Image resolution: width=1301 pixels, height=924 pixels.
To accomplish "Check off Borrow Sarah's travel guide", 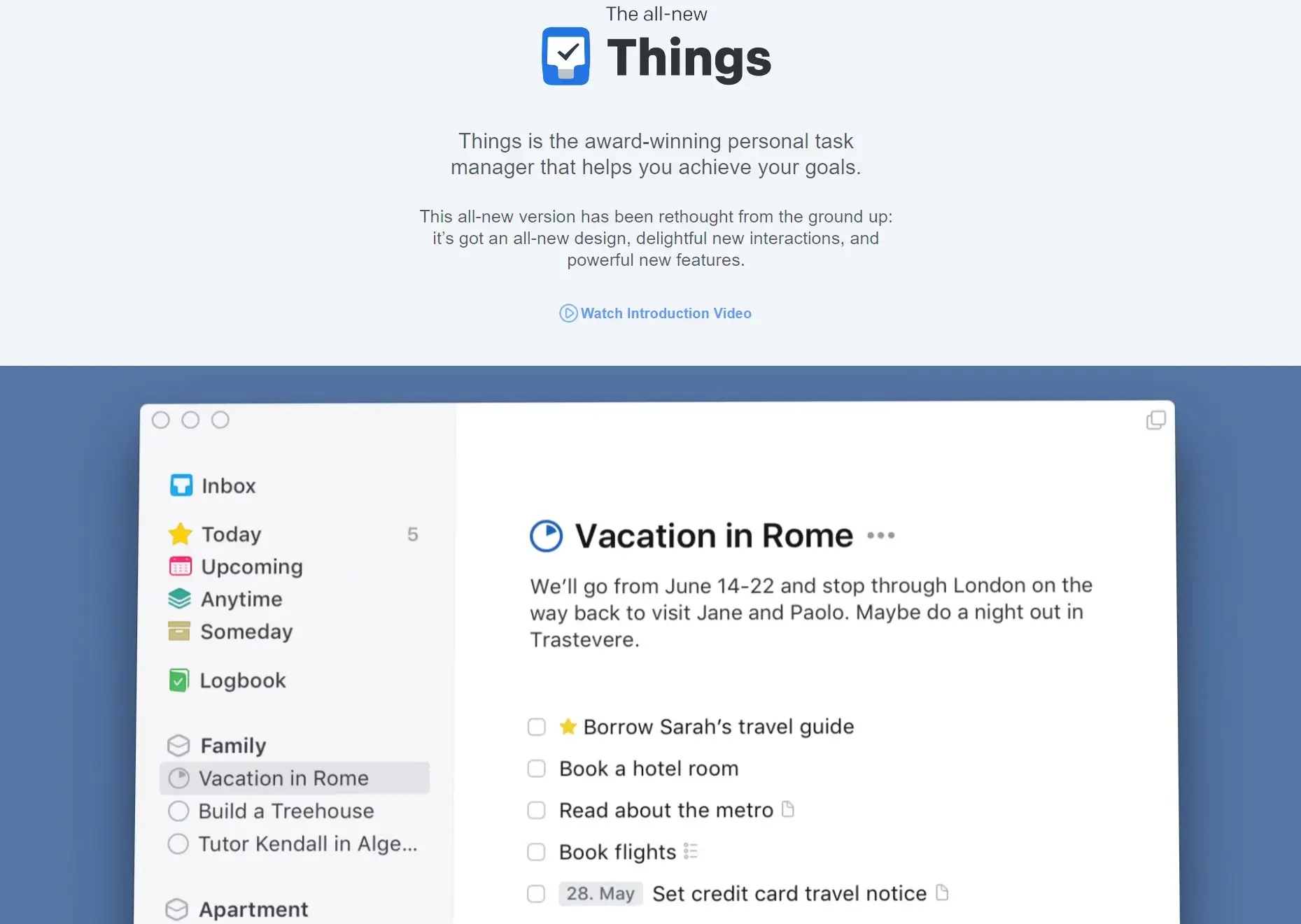I will 537,727.
